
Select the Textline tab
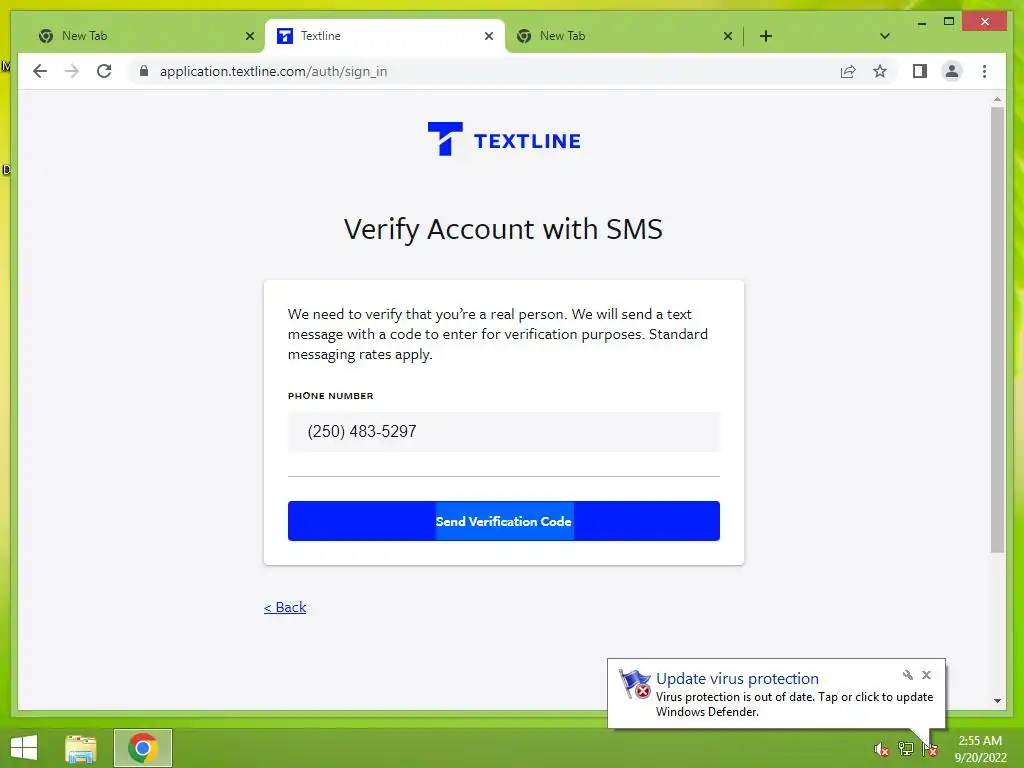tap(385, 36)
